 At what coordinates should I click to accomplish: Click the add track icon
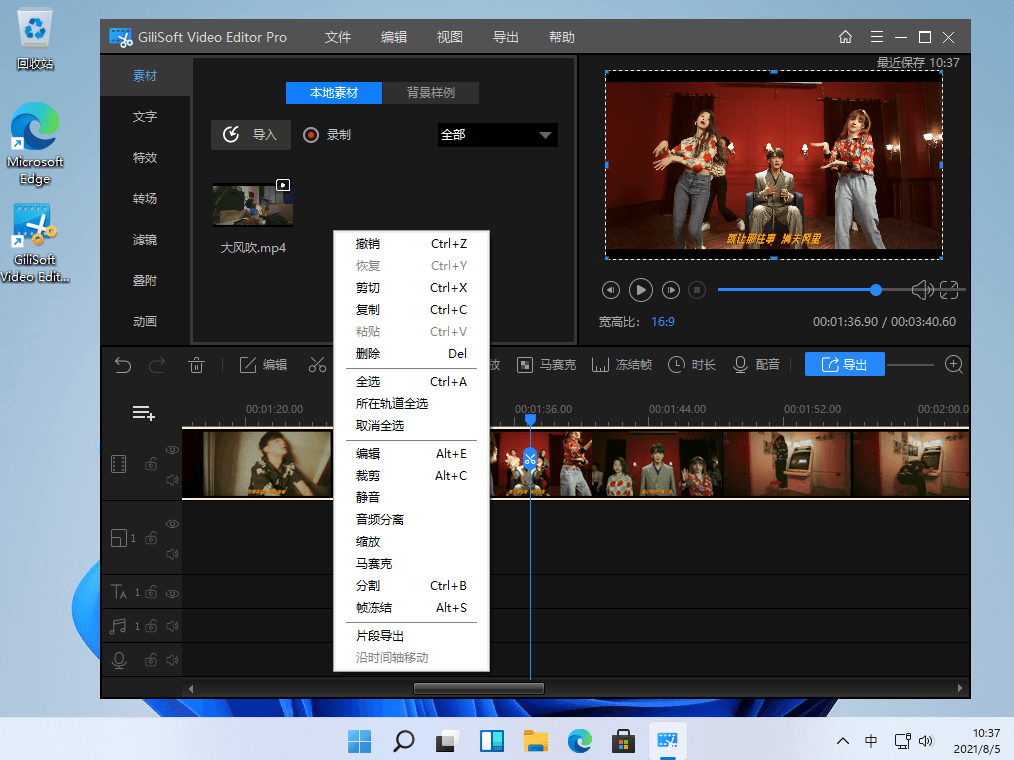pos(144,413)
